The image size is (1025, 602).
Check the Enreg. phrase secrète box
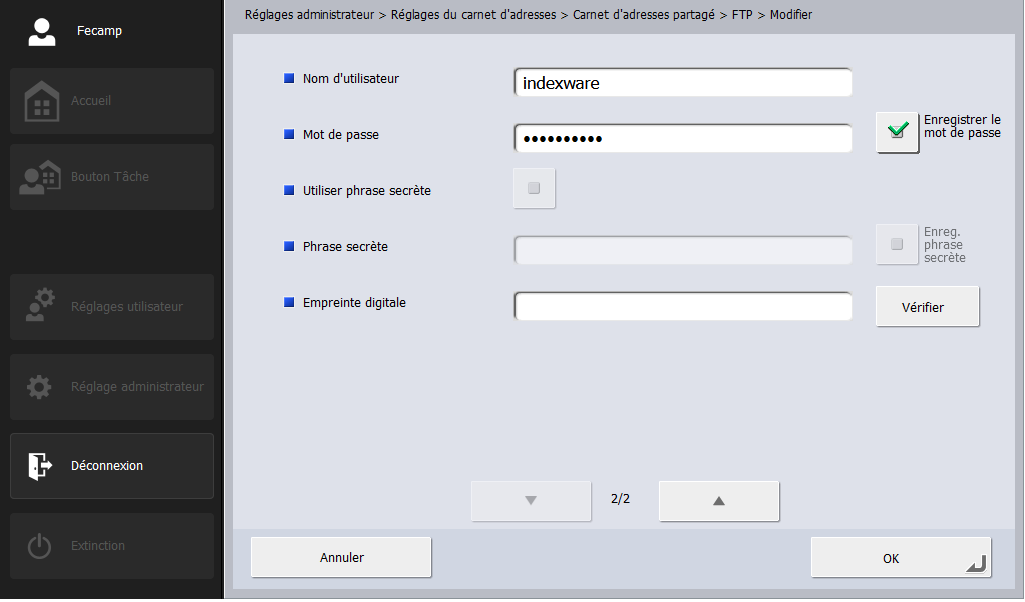[897, 244]
